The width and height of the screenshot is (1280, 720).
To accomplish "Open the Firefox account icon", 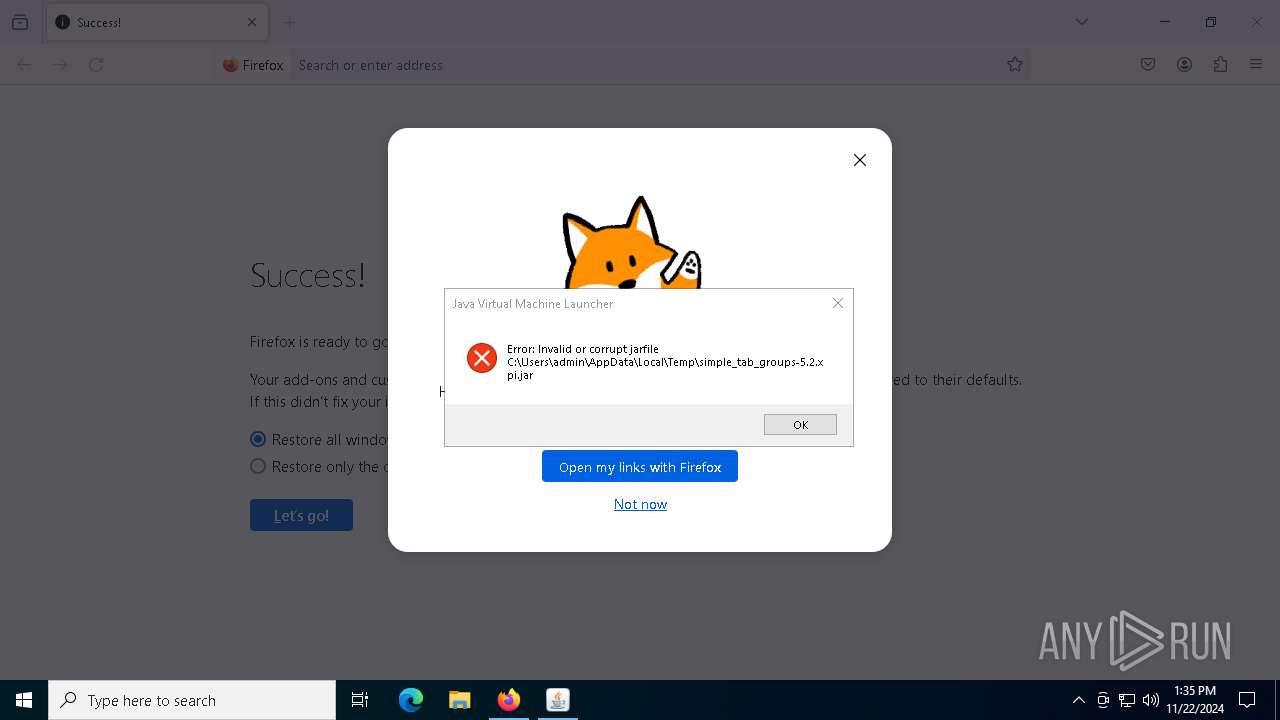I will tap(1184, 65).
